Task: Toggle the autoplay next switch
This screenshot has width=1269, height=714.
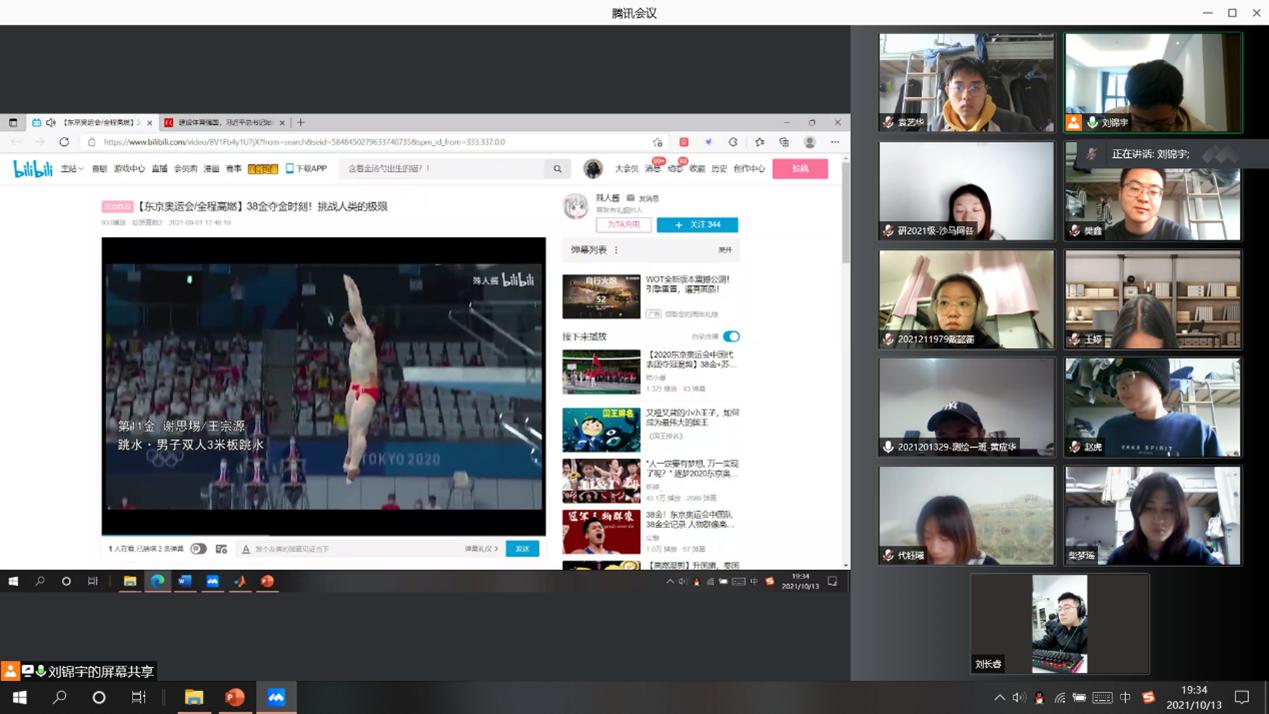Action: [731, 337]
